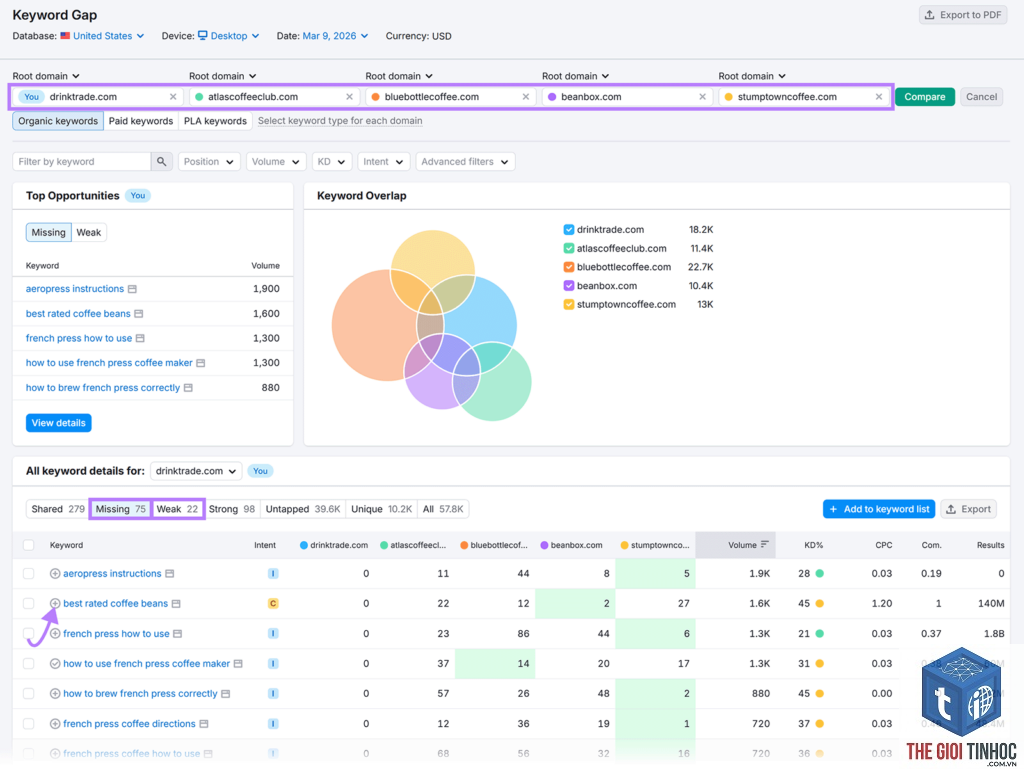The width and height of the screenshot is (1024, 769).
Task: Click the View details button
Action: (59, 423)
